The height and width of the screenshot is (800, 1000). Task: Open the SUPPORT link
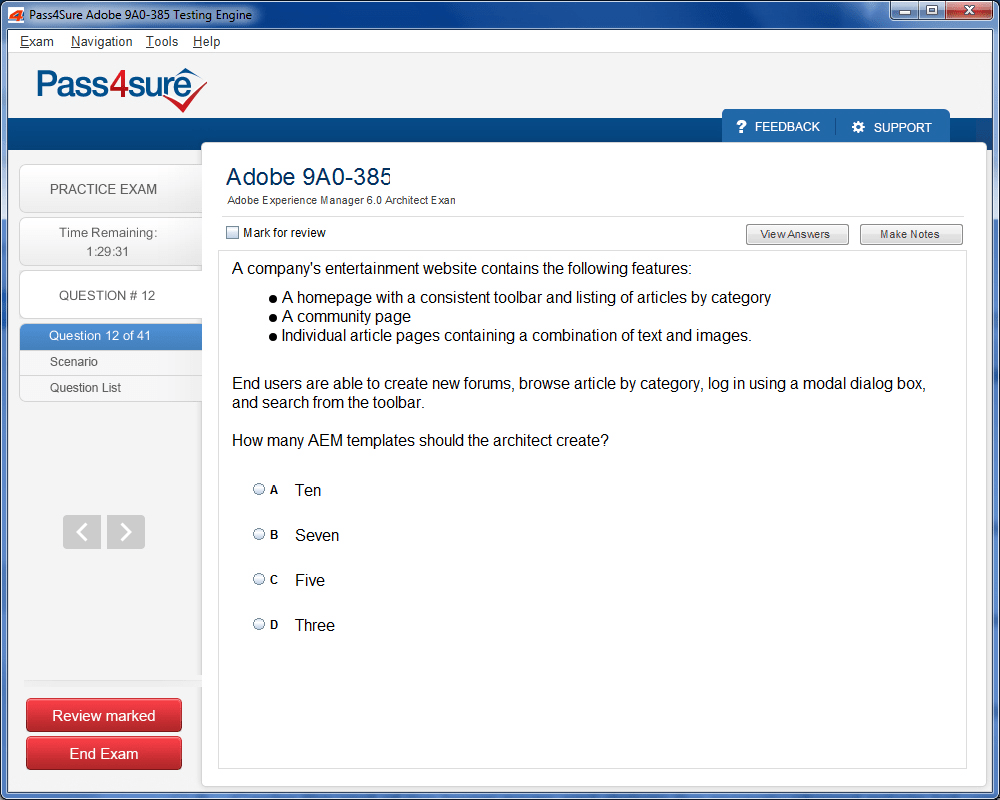tap(902, 128)
